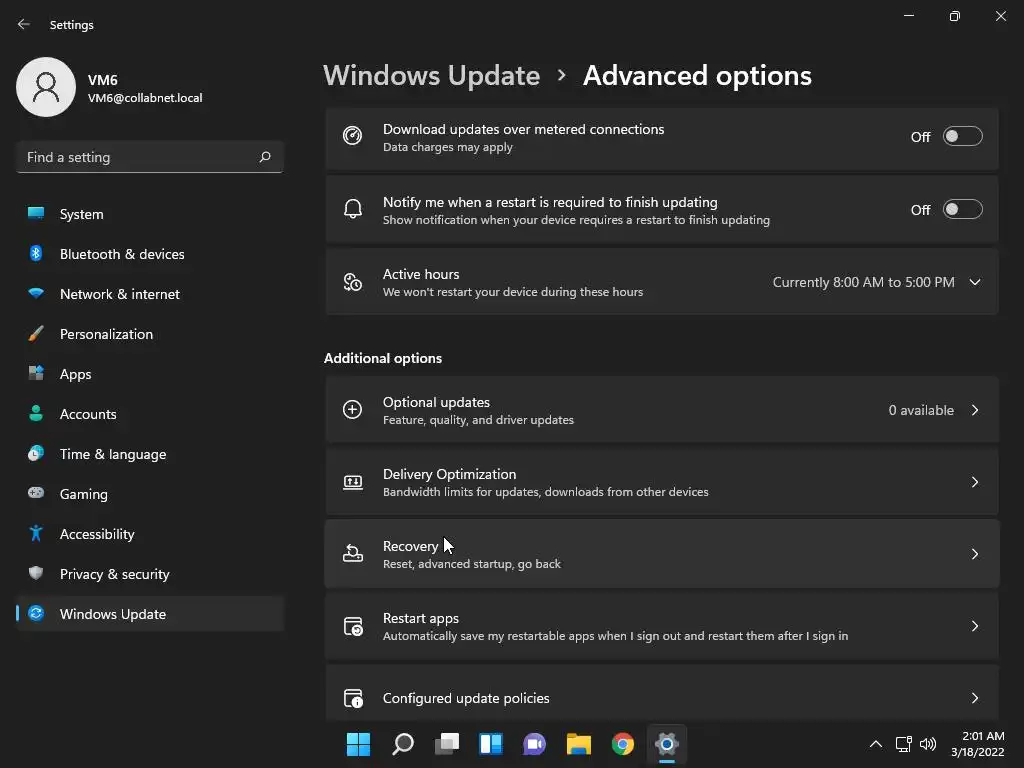Click volume speaker icon in tray
Screen dimensions: 1024x768
[927, 744]
